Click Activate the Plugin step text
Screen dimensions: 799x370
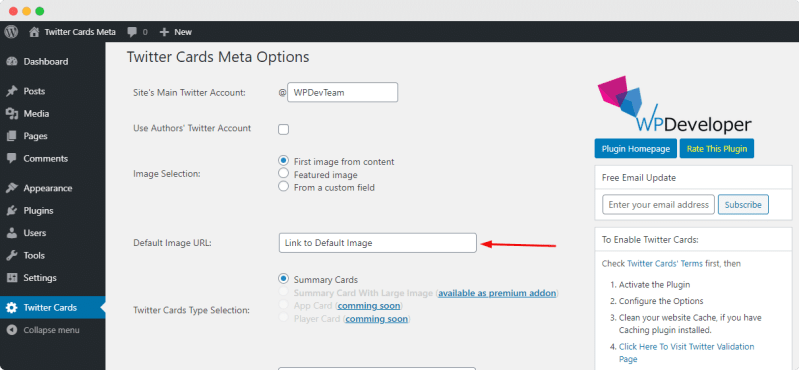[x=654, y=285]
